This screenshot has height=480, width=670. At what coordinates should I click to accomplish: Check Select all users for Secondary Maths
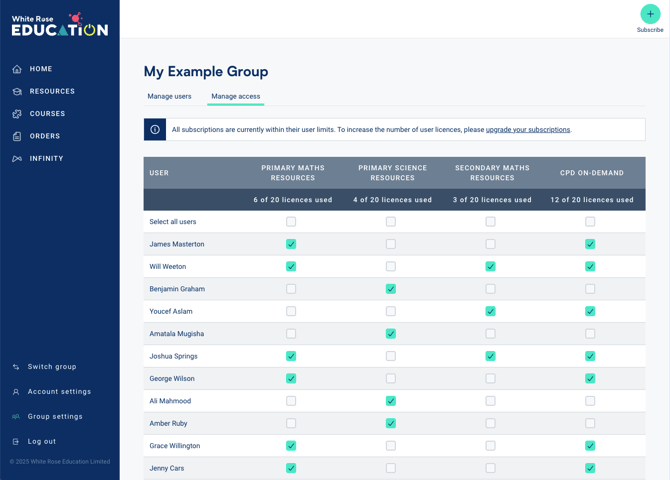(x=491, y=221)
